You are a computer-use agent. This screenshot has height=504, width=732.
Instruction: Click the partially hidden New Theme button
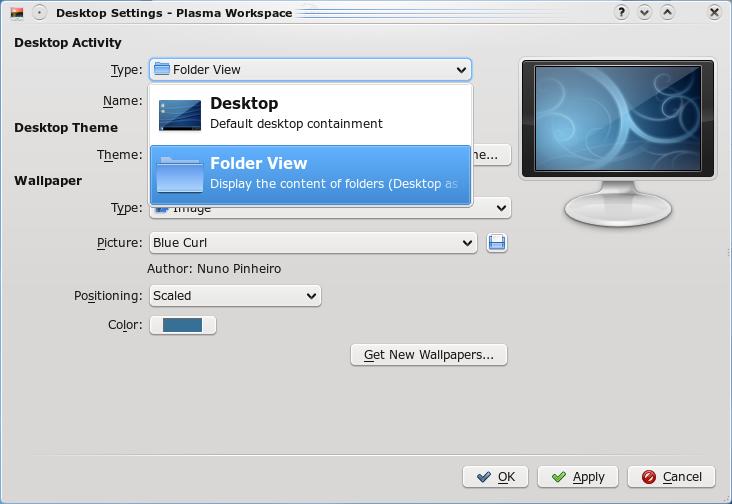pos(491,155)
